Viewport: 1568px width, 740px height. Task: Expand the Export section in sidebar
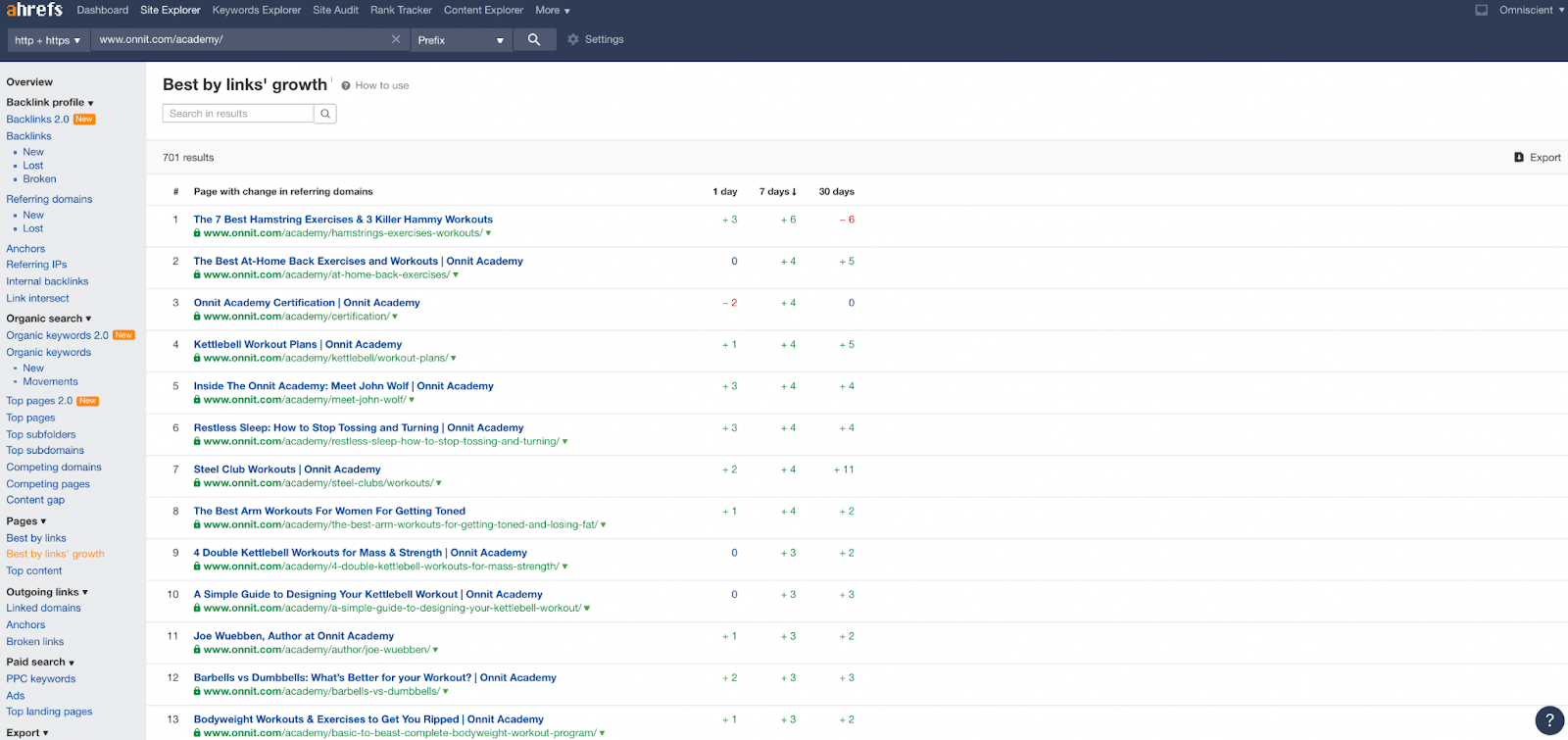(x=27, y=733)
